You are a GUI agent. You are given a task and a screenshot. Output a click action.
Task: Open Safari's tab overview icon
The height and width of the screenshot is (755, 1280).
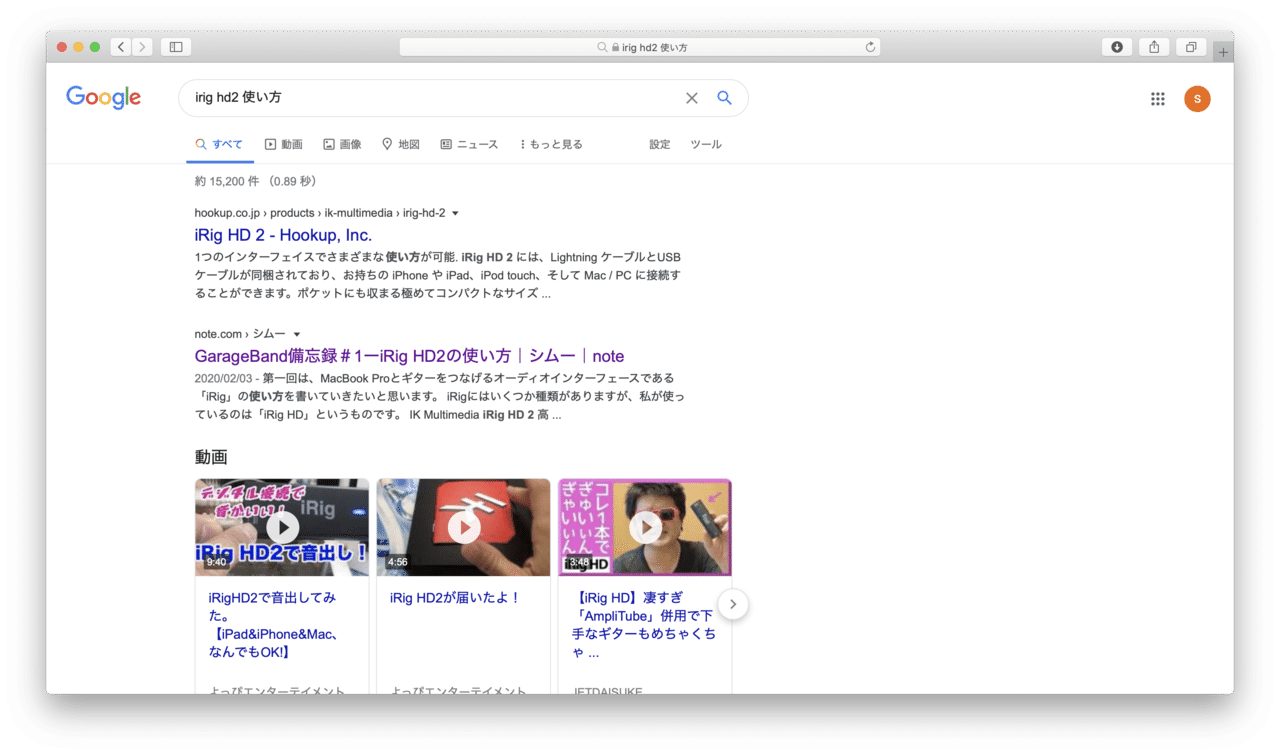tap(1191, 46)
